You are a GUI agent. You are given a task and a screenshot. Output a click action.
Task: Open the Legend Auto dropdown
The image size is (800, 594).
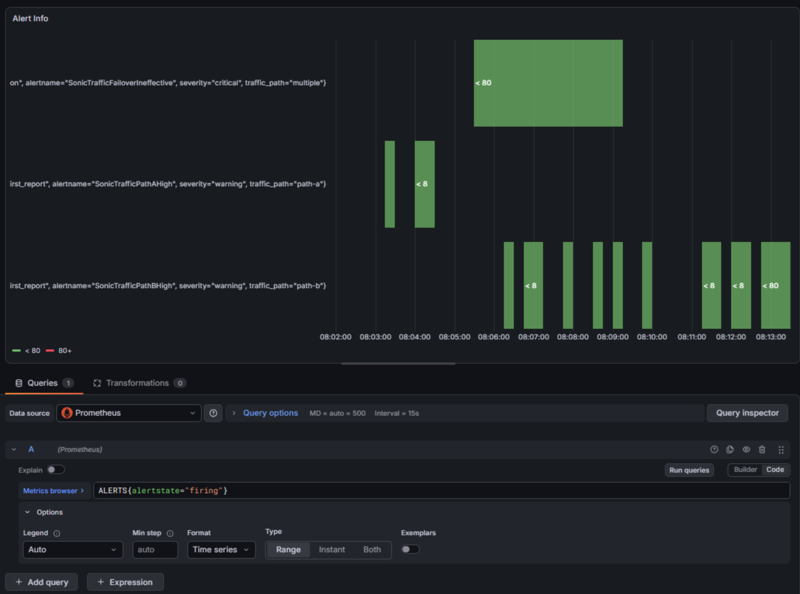tap(73, 550)
